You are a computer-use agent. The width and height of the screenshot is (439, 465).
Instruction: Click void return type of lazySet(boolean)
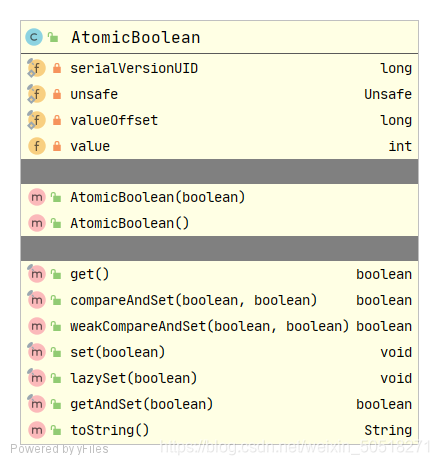396,378
